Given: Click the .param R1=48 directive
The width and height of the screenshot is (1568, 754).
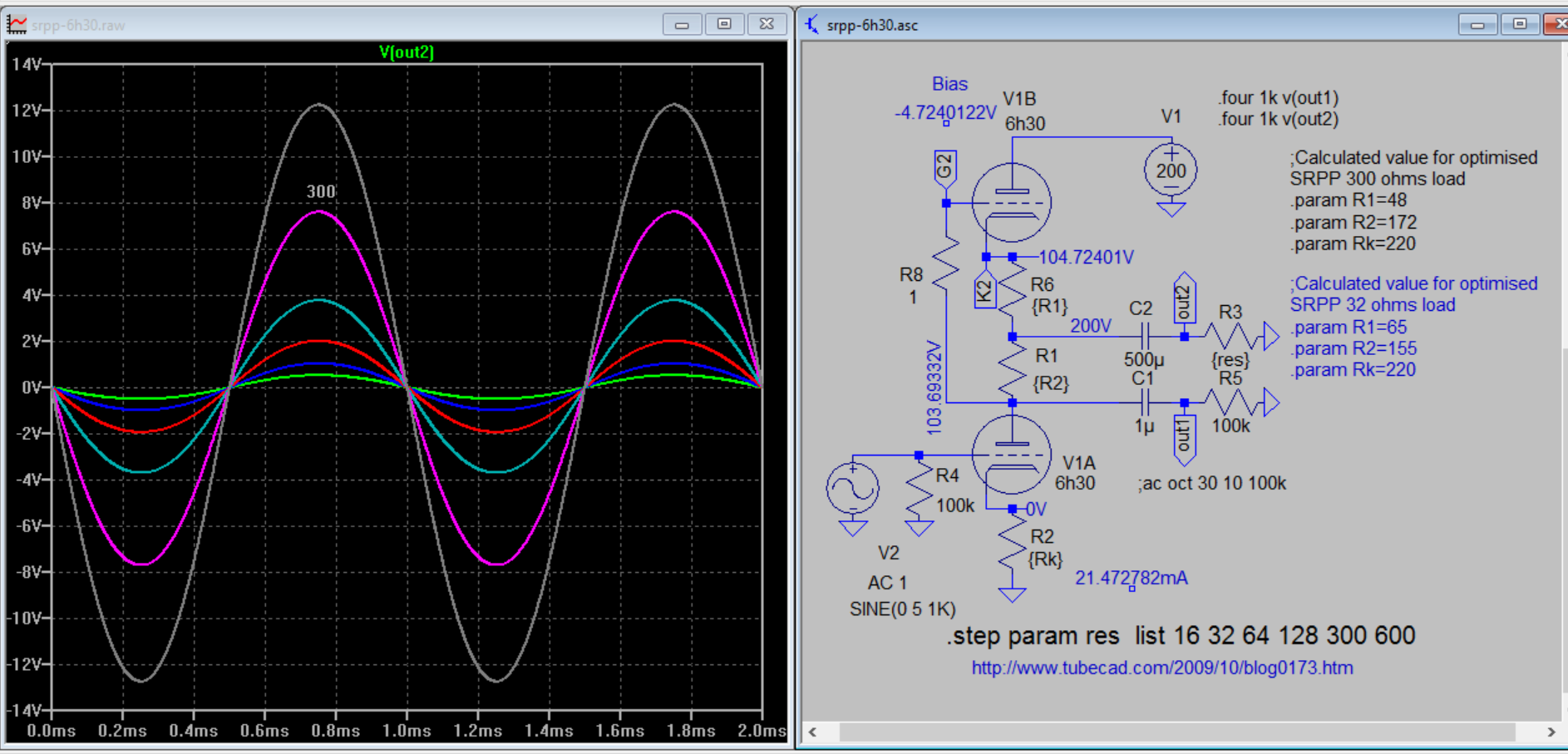Looking at the screenshot, I should coord(1349,200).
